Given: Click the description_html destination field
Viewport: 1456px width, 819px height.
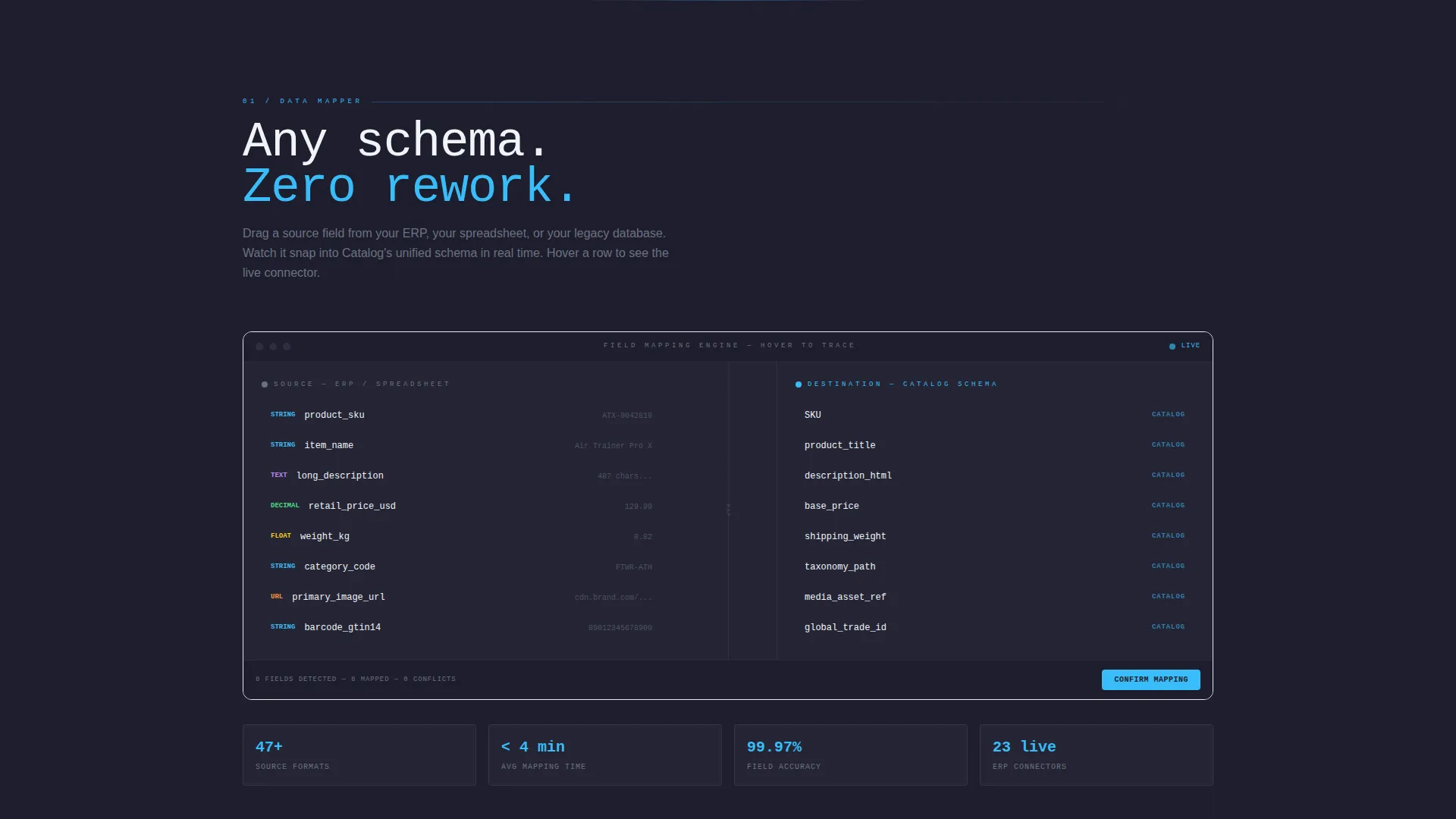Looking at the screenshot, I should point(995,475).
